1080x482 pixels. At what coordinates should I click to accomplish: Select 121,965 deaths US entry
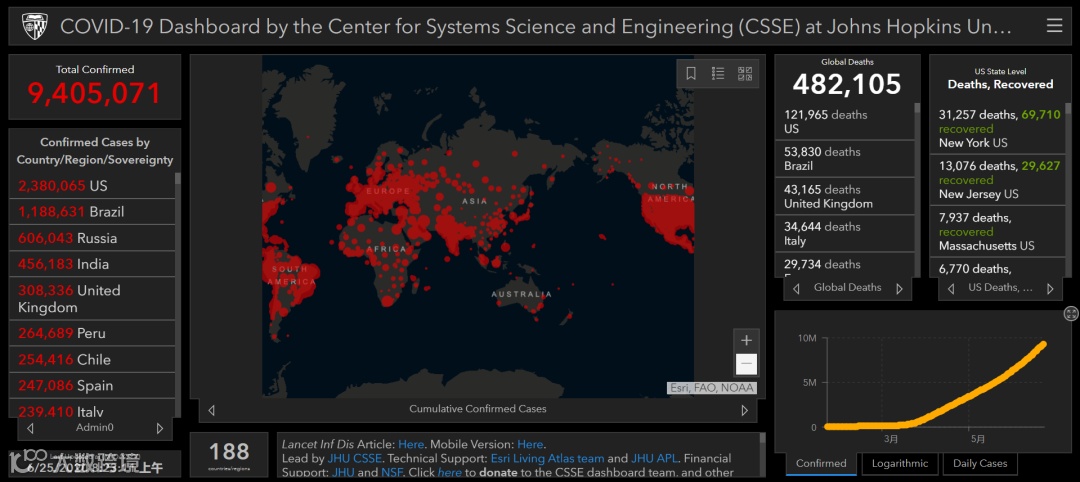pos(844,122)
